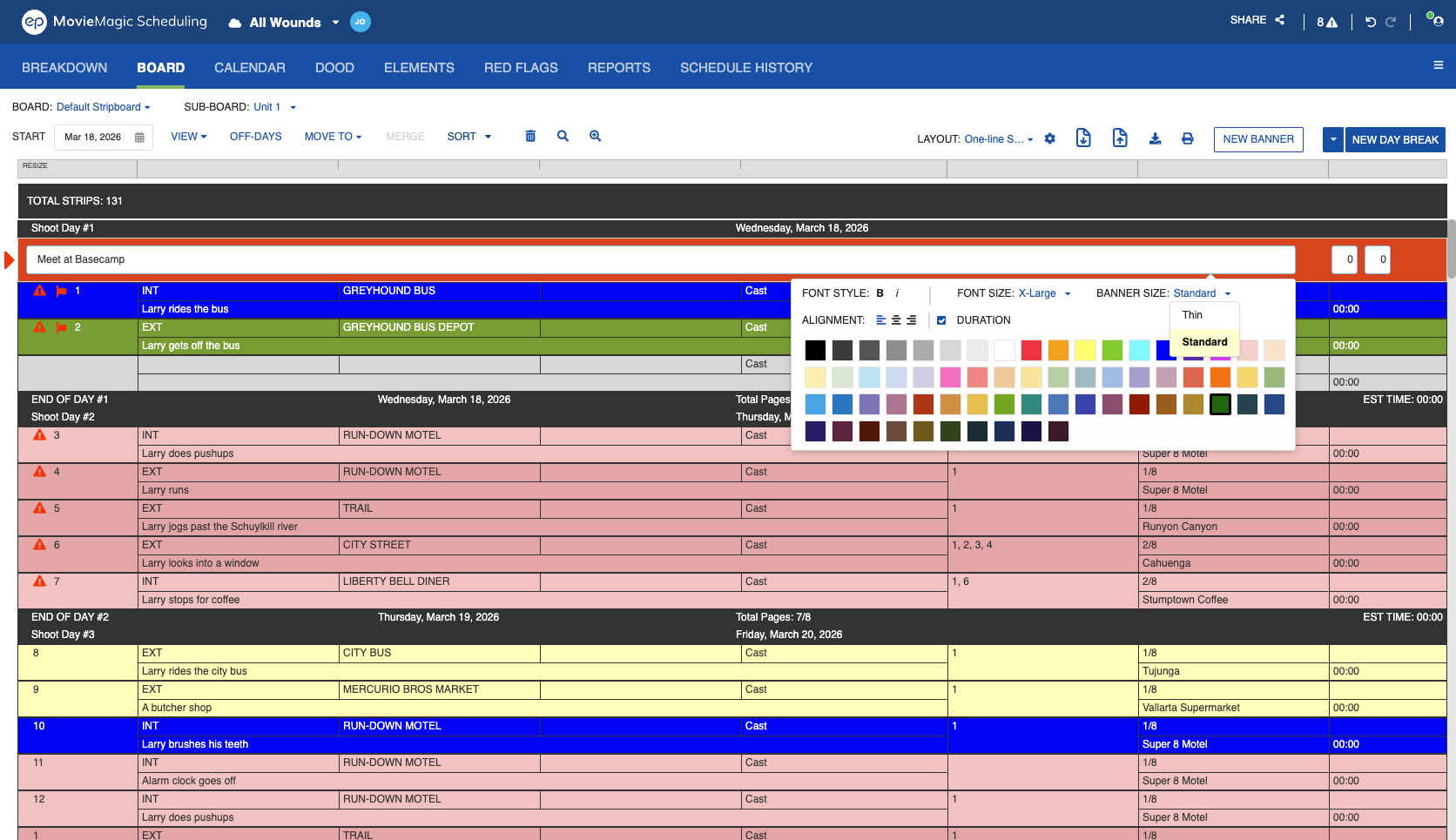Image resolution: width=1456 pixels, height=840 pixels.
Task: Click the print icon
Action: (x=1188, y=138)
